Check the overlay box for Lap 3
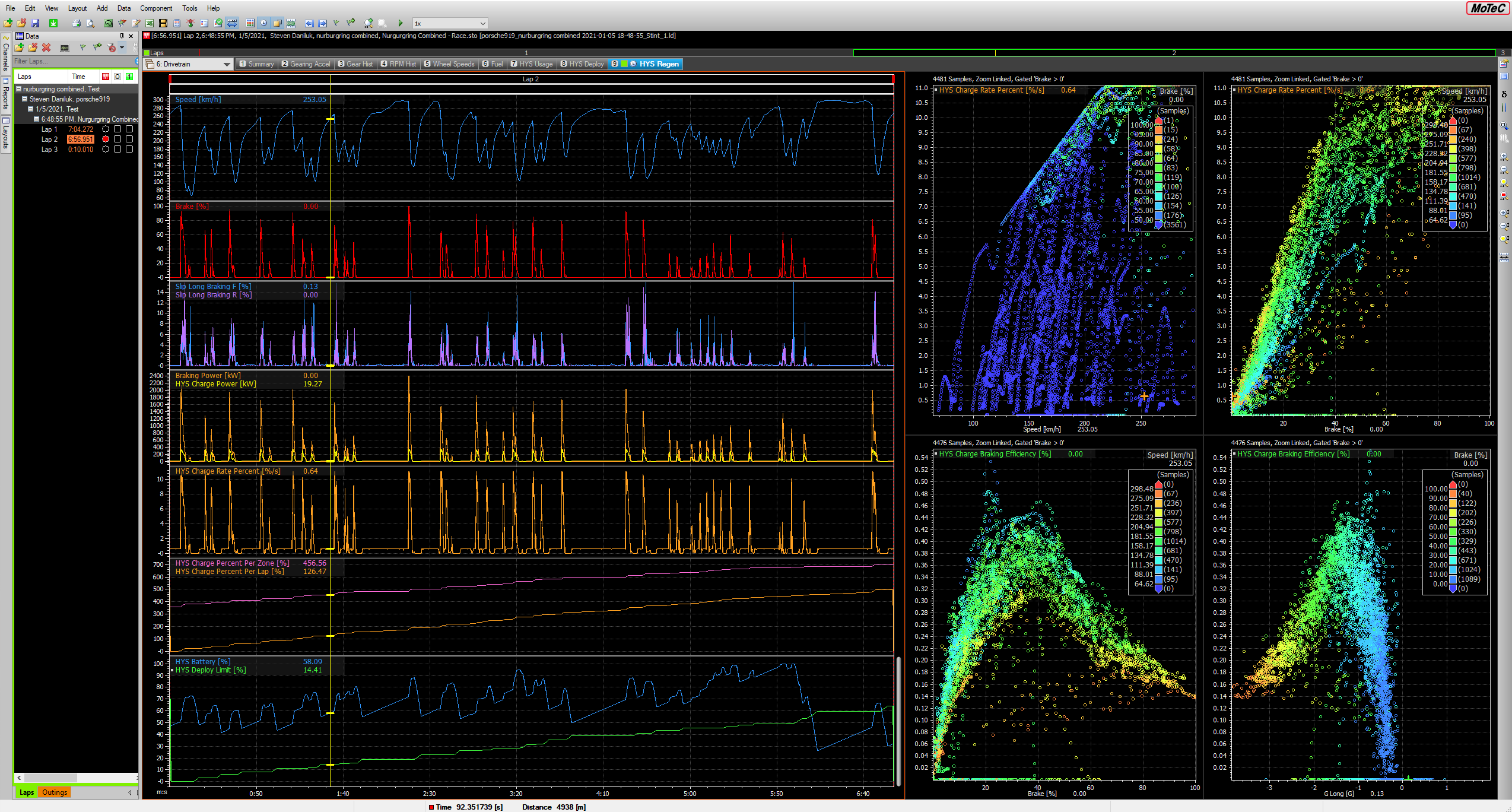 117,150
